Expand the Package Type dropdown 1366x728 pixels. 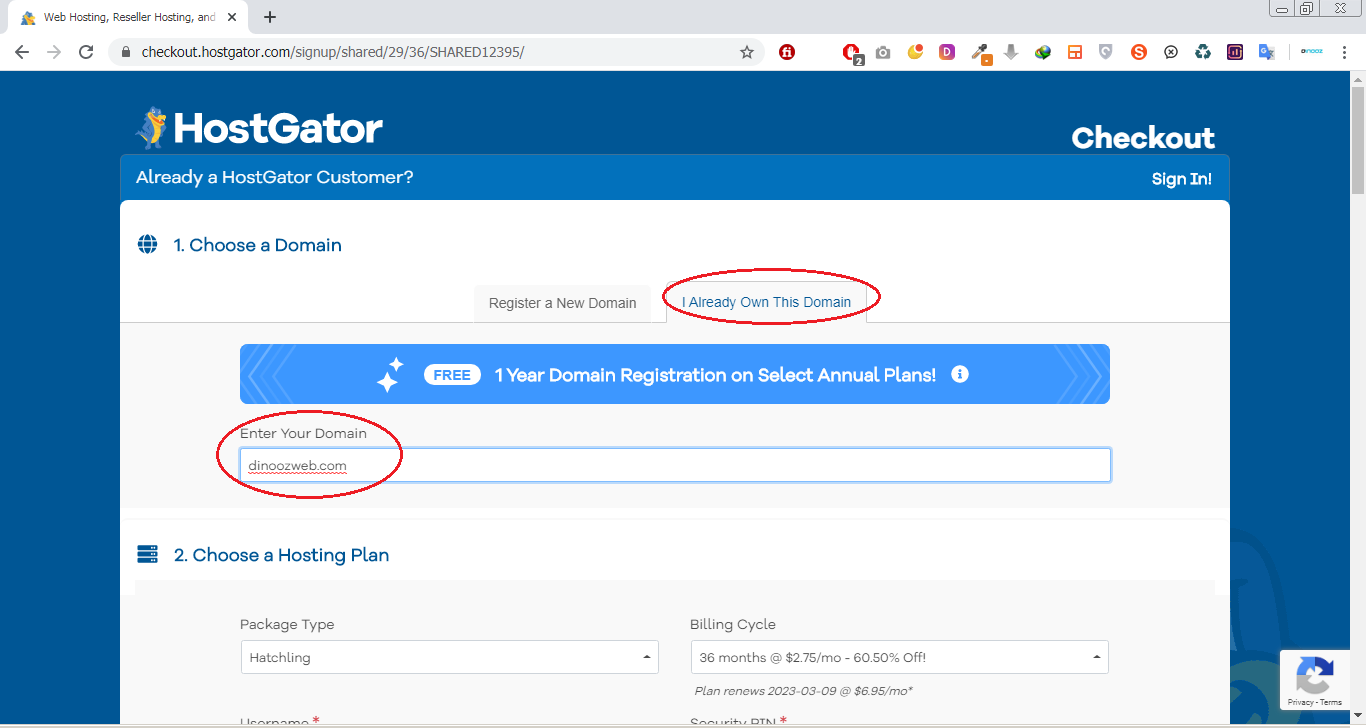449,657
